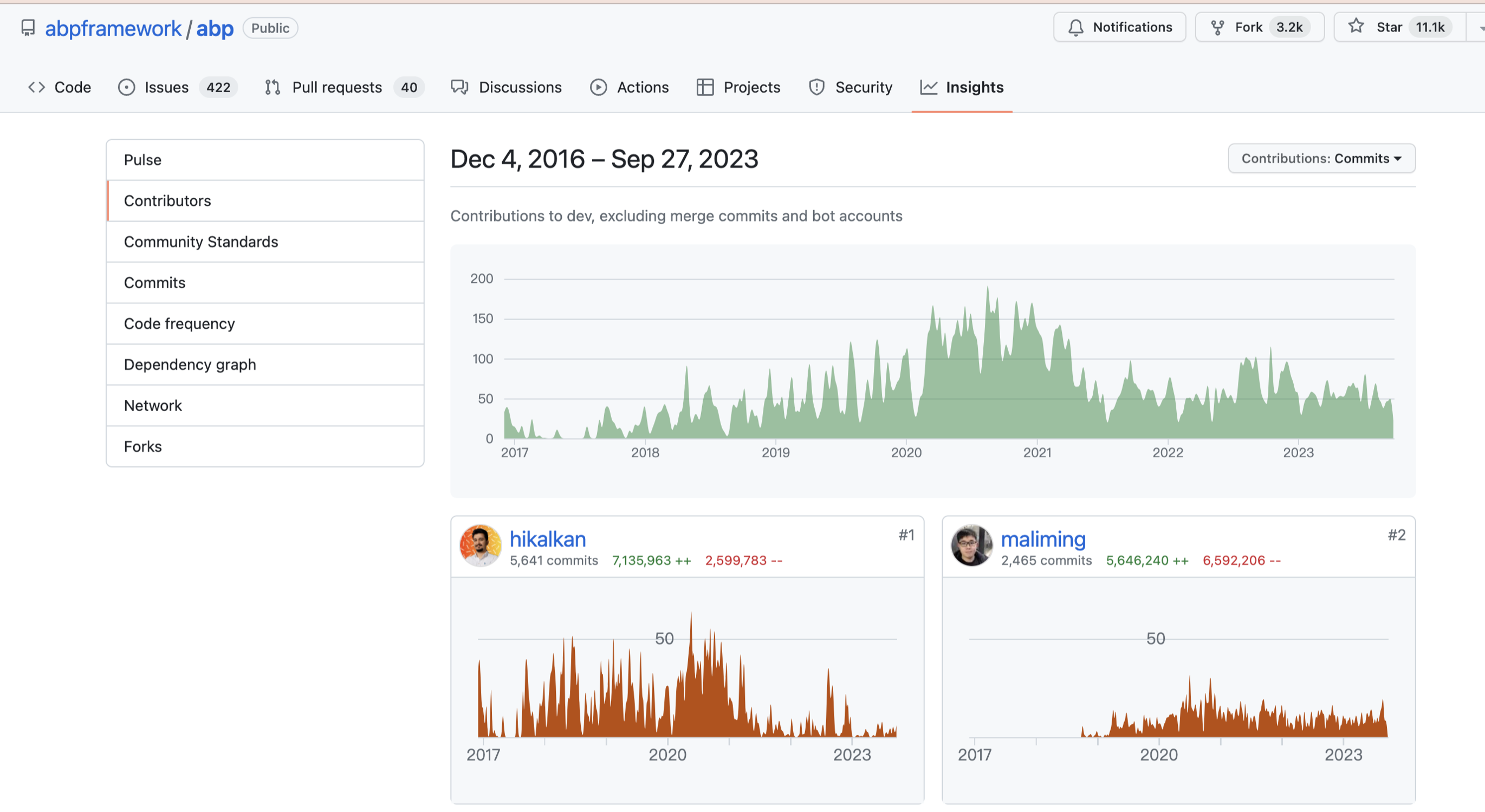Switch to the Issues tab
This screenshot has width=1485, height=812.
click(177, 87)
